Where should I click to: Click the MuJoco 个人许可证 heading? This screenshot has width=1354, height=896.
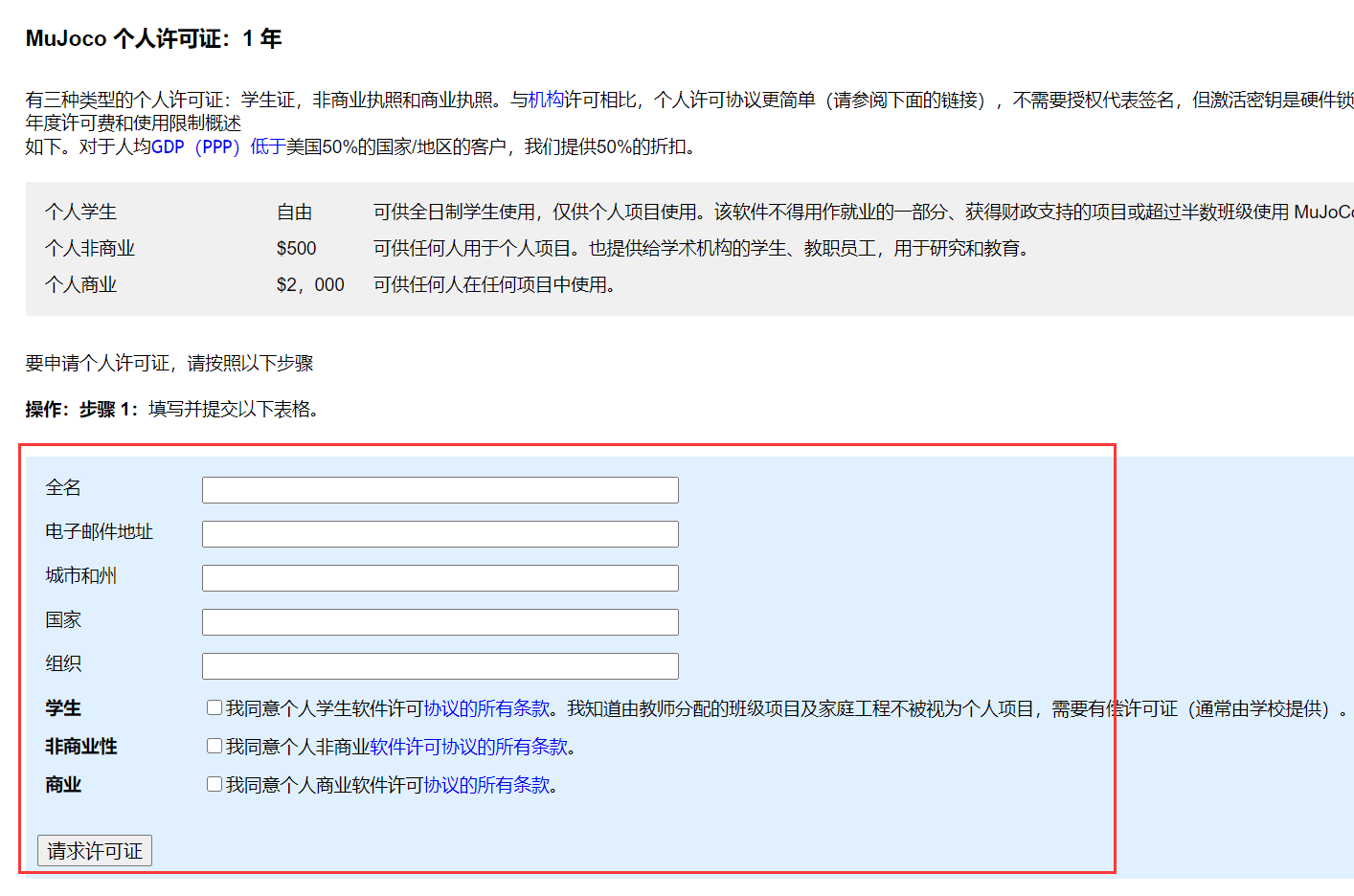coord(153,38)
